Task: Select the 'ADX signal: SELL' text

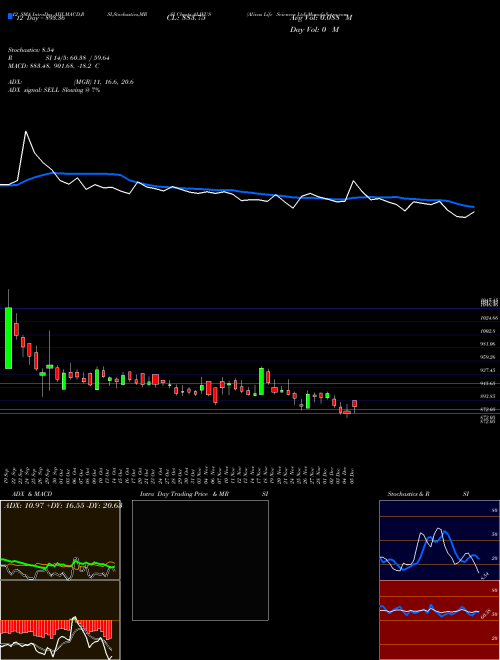Action: click(34, 90)
